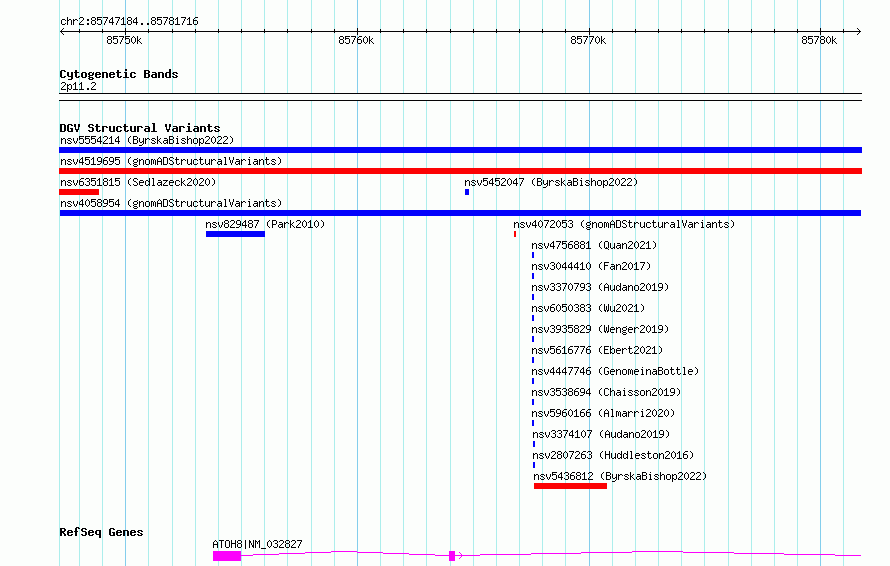Screen dimensions: 890x566
Task: Click the small blue marker under nsv5452047
Action: click(x=467, y=192)
